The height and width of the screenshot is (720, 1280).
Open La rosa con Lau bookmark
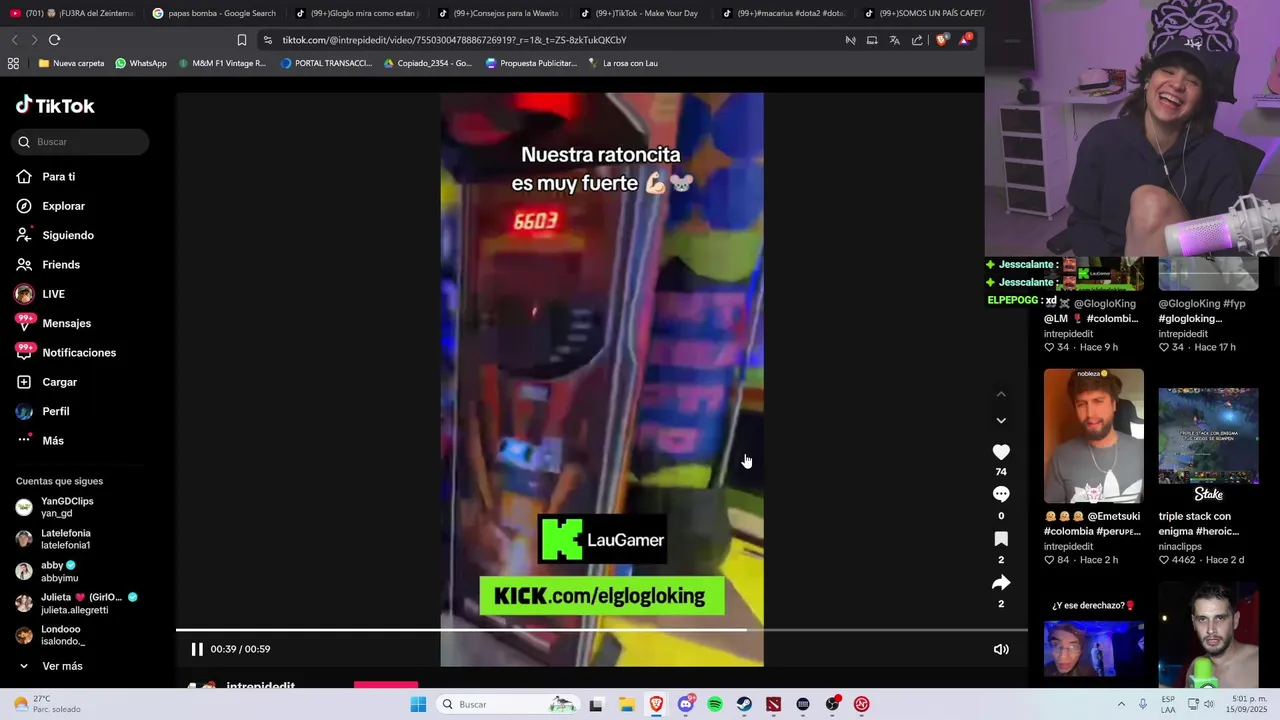pos(622,63)
